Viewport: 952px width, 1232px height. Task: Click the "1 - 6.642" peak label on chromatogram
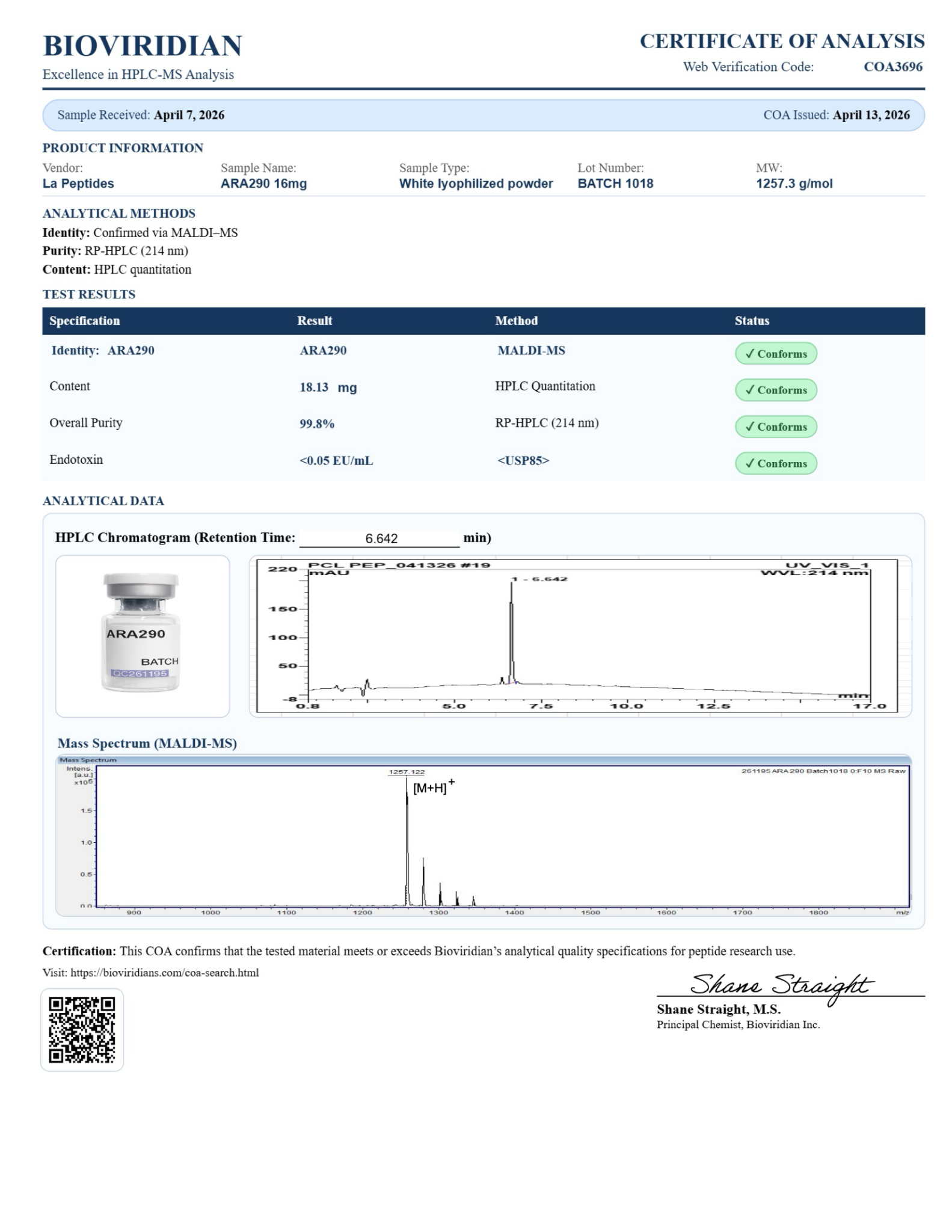click(x=539, y=579)
